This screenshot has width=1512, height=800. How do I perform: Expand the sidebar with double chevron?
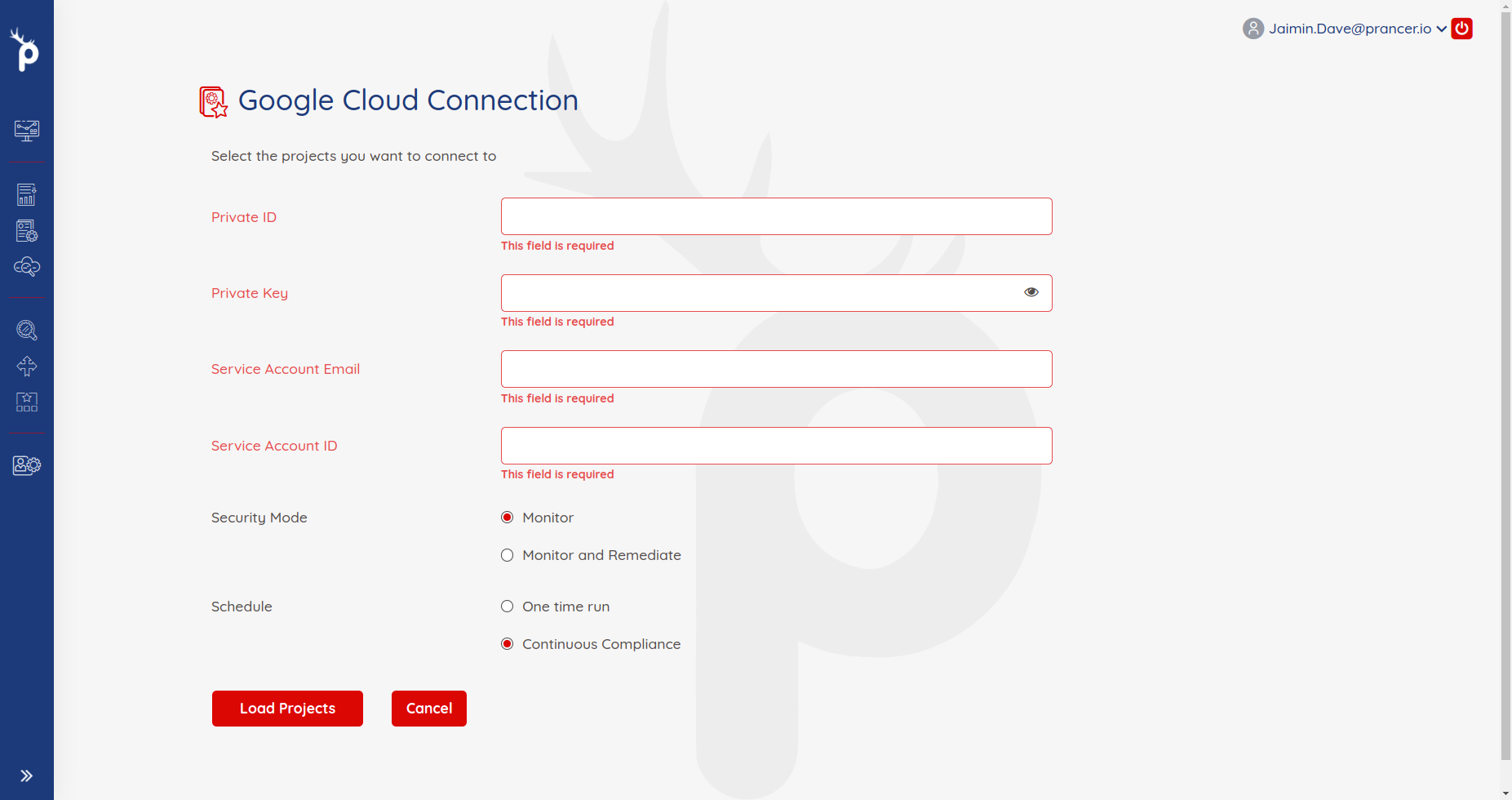(27, 776)
